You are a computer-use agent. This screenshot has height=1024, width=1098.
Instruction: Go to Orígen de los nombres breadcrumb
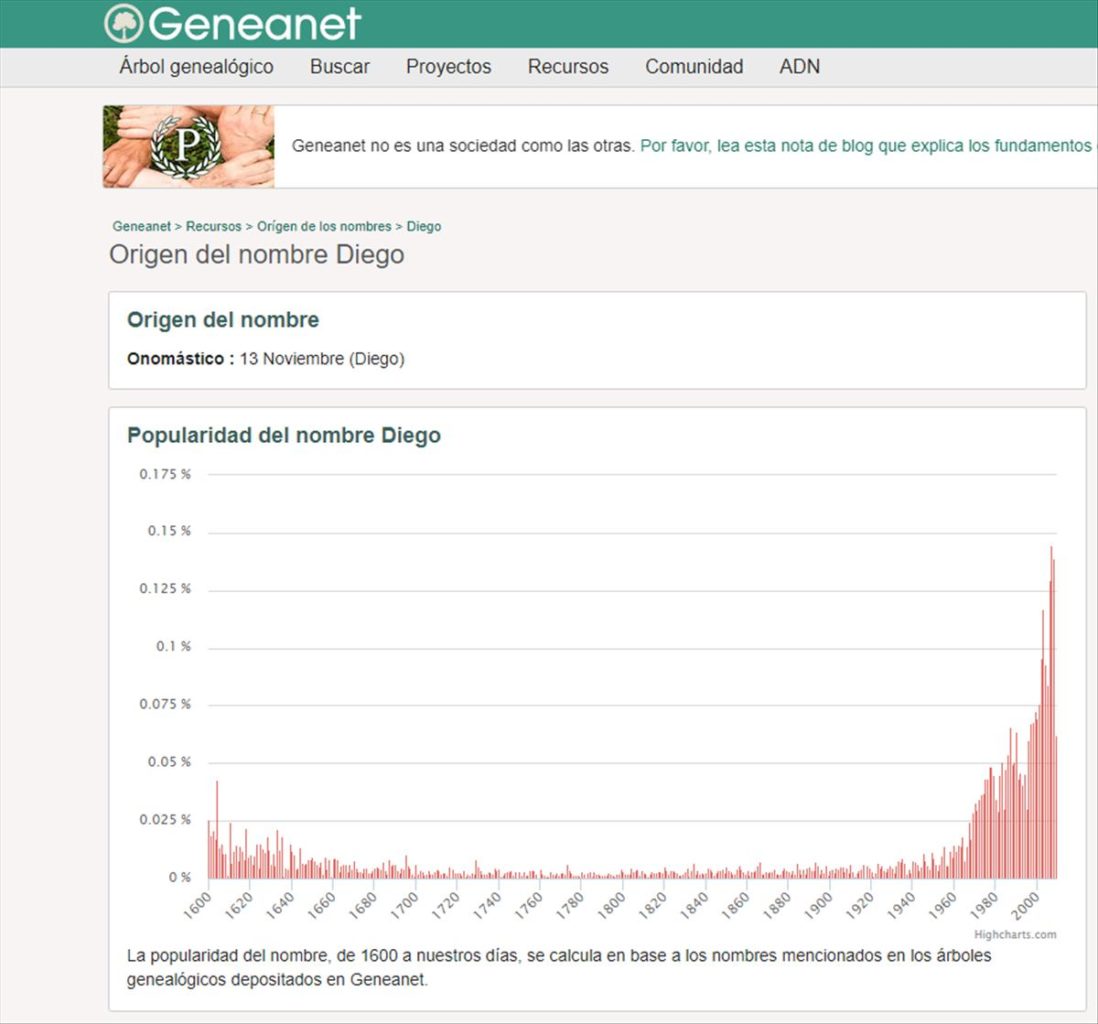324,227
